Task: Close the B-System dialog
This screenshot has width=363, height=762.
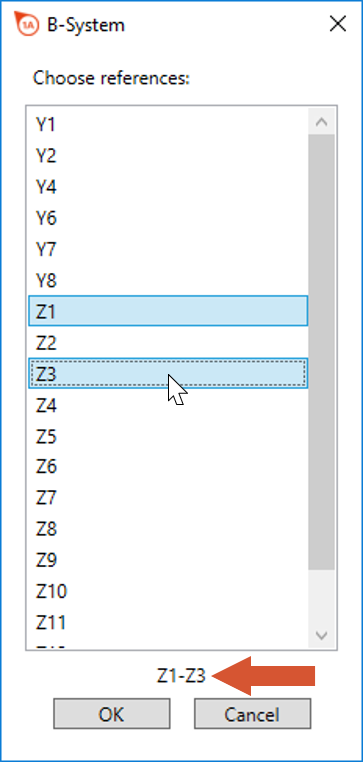Action: [x=338, y=24]
